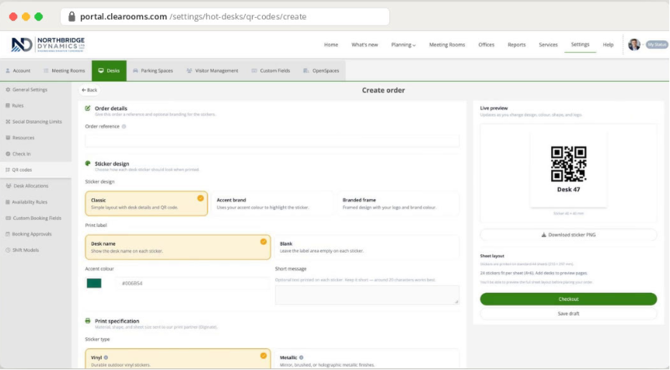Image resolution: width=670 pixels, height=370 pixels.
Task: Click the accent colour hex input
Action: point(192,283)
